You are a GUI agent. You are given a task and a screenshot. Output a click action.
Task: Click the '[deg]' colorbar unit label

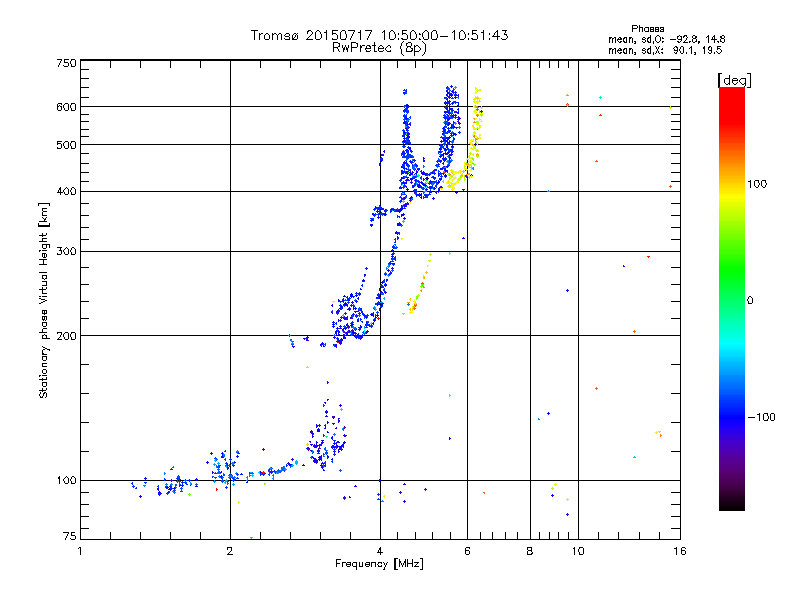click(x=734, y=80)
